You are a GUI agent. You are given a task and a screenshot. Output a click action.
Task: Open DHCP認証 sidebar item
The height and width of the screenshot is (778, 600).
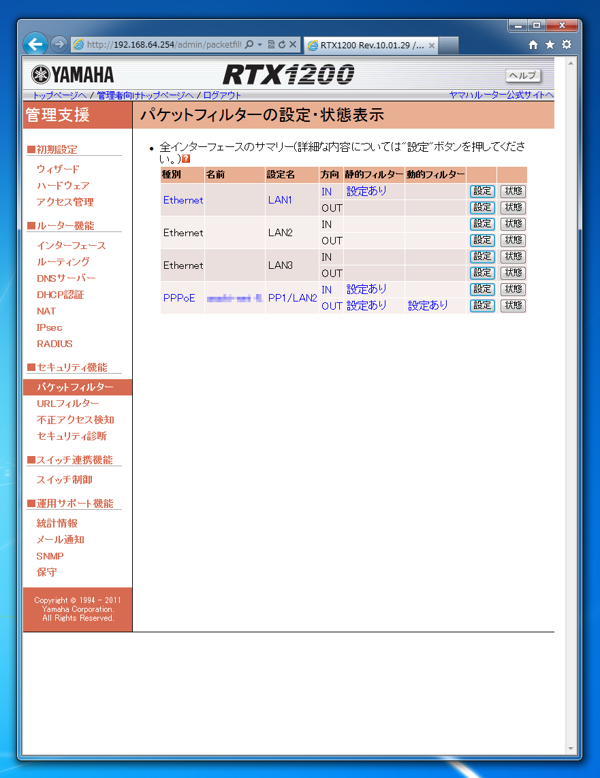[x=60, y=295]
